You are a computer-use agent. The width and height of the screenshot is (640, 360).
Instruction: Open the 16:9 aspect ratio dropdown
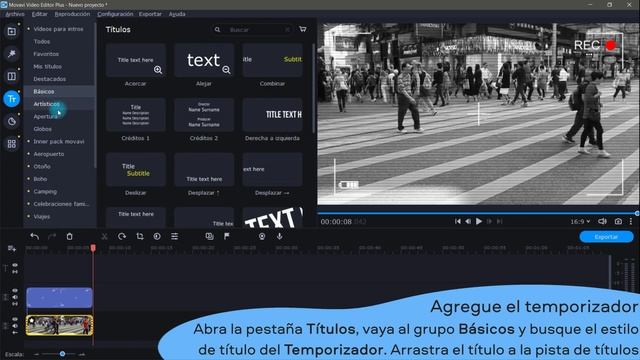(x=580, y=221)
